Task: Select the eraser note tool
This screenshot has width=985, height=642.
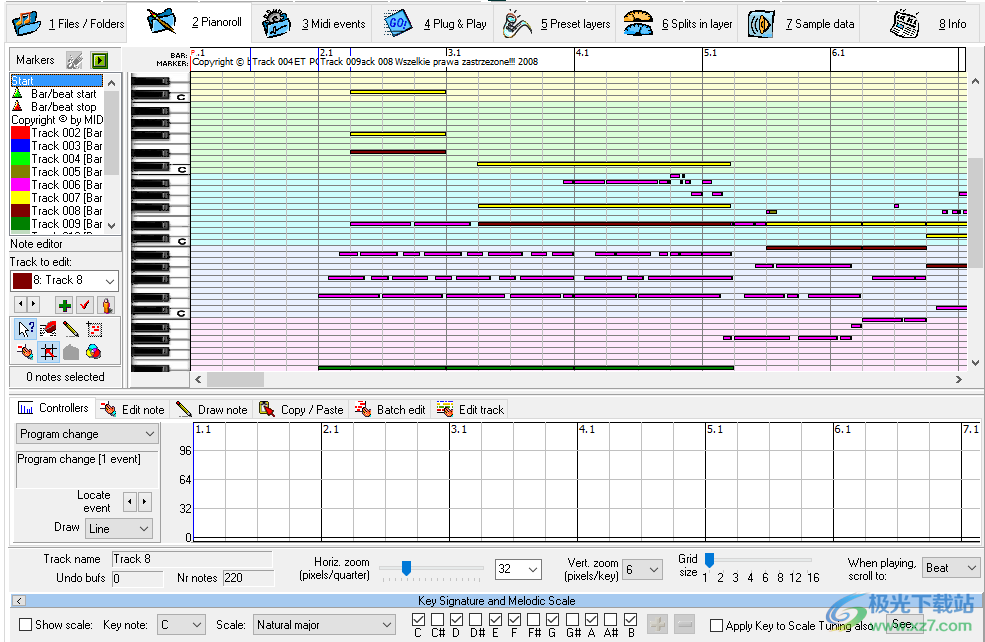Action: tap(48, 329)
